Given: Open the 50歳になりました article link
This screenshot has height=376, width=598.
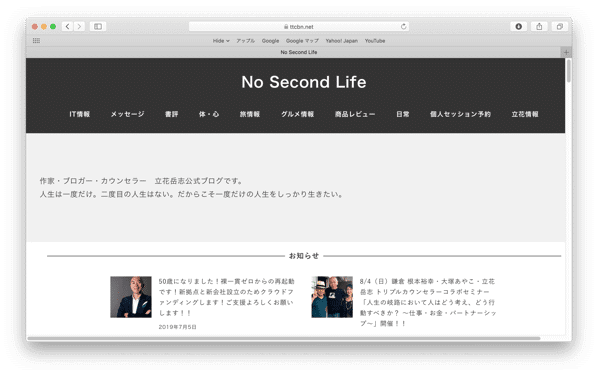Looking at the screenshot, I should (227, 297).
